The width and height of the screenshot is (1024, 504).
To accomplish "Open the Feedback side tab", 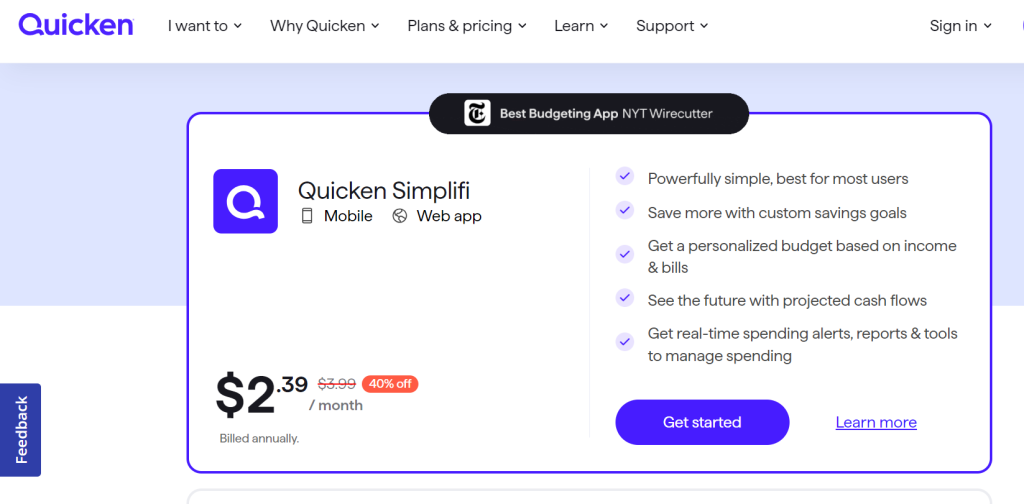I will (x=21, y=430).
